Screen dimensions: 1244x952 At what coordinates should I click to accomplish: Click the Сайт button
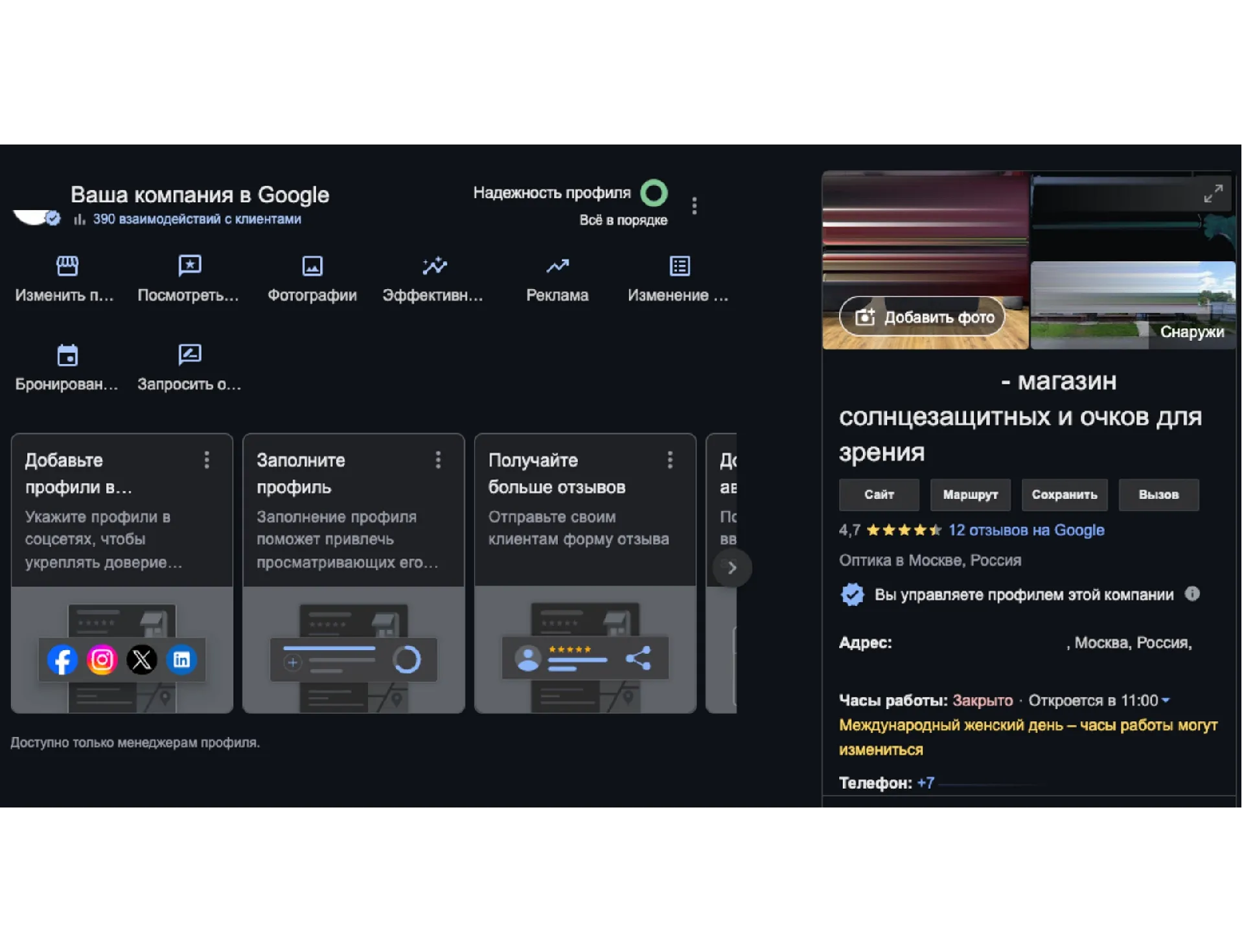coord(879,495)
